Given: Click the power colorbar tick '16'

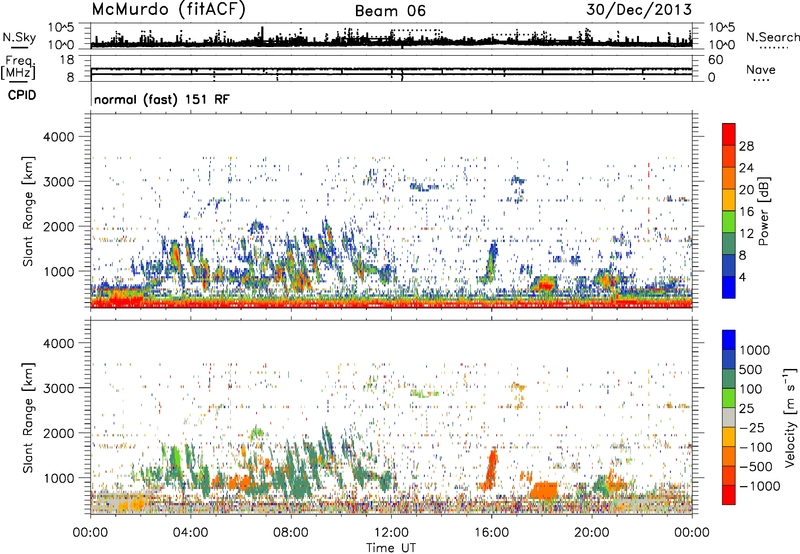Looking at the screenshot, I should click(x=746, y=212).
